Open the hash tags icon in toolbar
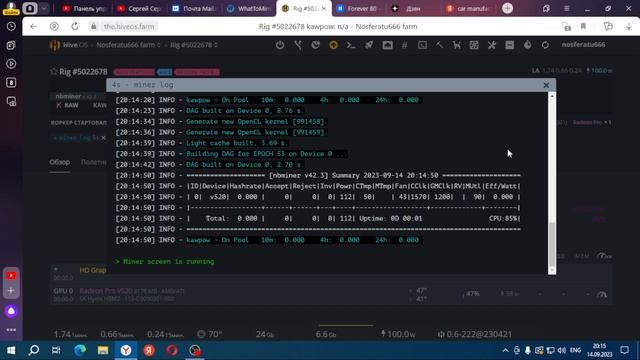Image resolution: width=640 pixels, height=360 pixels. pos(404,45)
